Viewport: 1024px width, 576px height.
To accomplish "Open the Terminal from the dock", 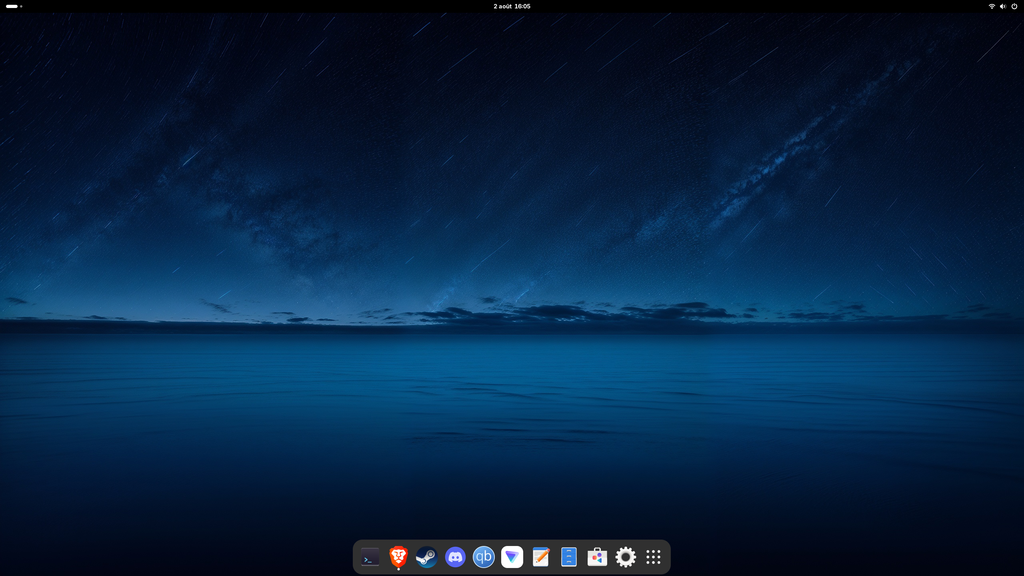I will 370,557.
